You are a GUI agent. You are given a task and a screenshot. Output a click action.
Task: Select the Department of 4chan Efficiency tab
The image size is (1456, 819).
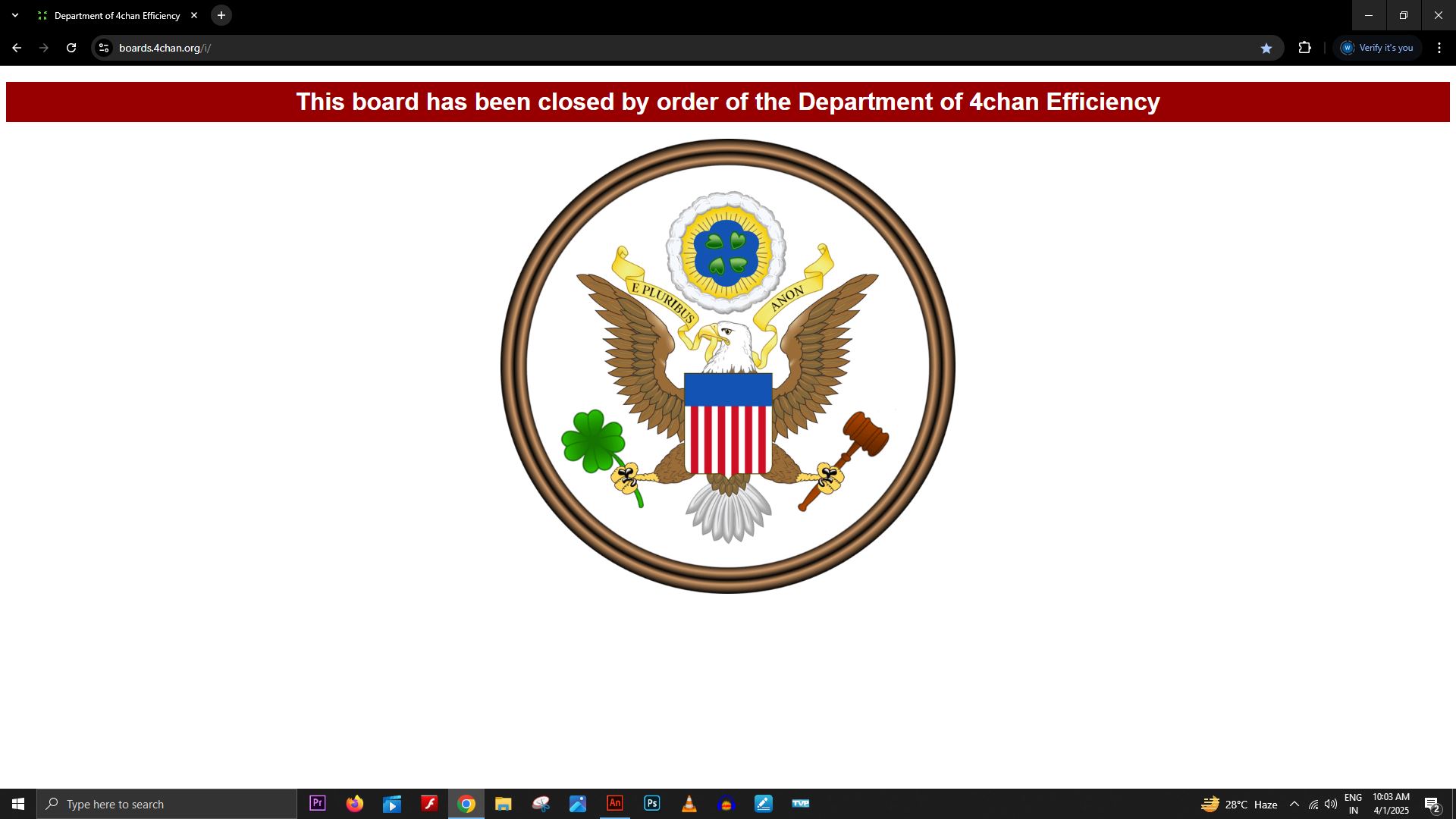pos(118,15)
